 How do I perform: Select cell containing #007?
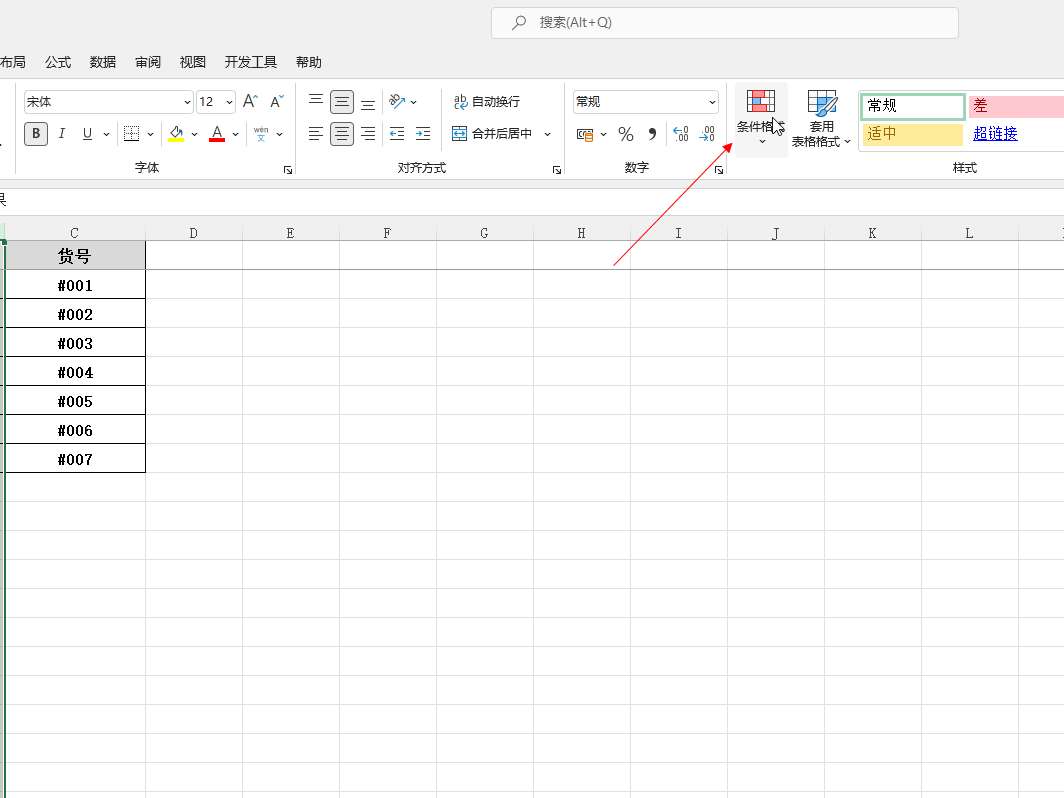point(75,459)
